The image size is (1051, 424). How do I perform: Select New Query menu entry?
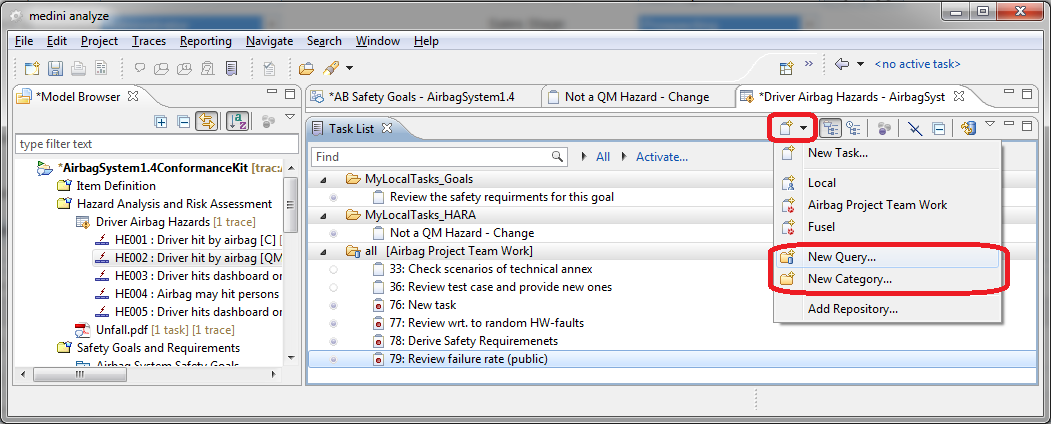(x=841, y=257)
